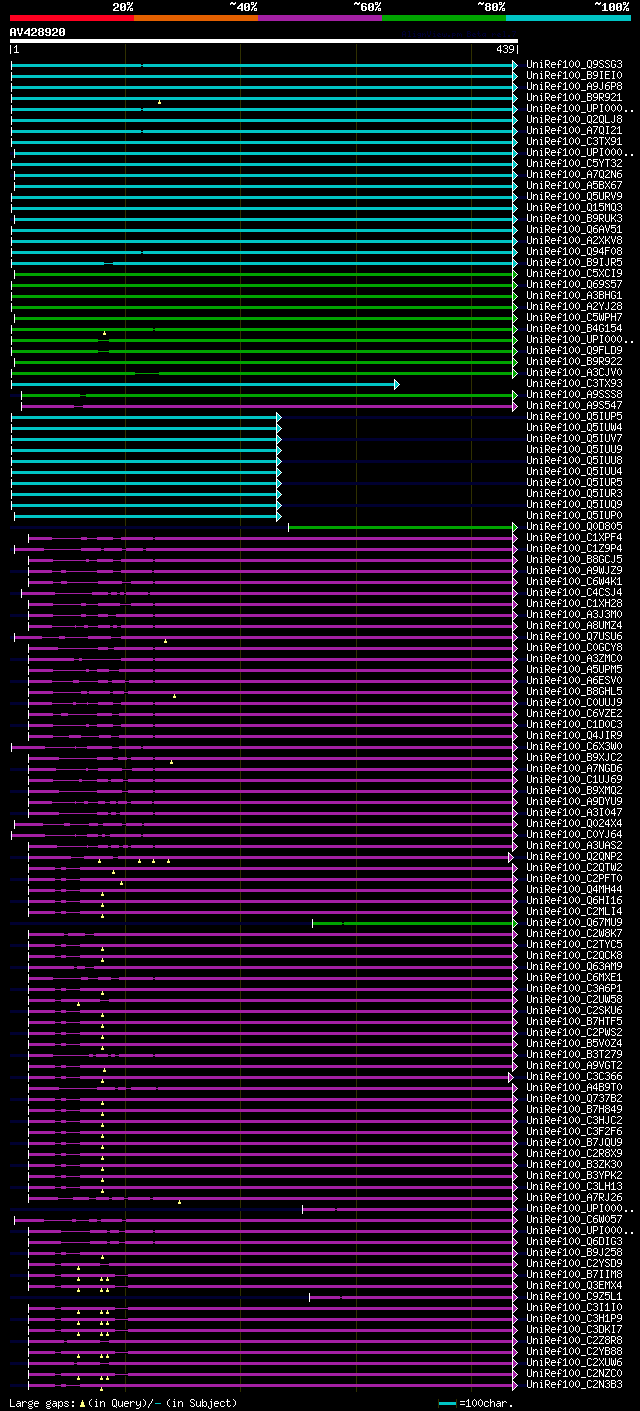Select hit label UniRef100_Q6DIG3

coord(574,1242)
